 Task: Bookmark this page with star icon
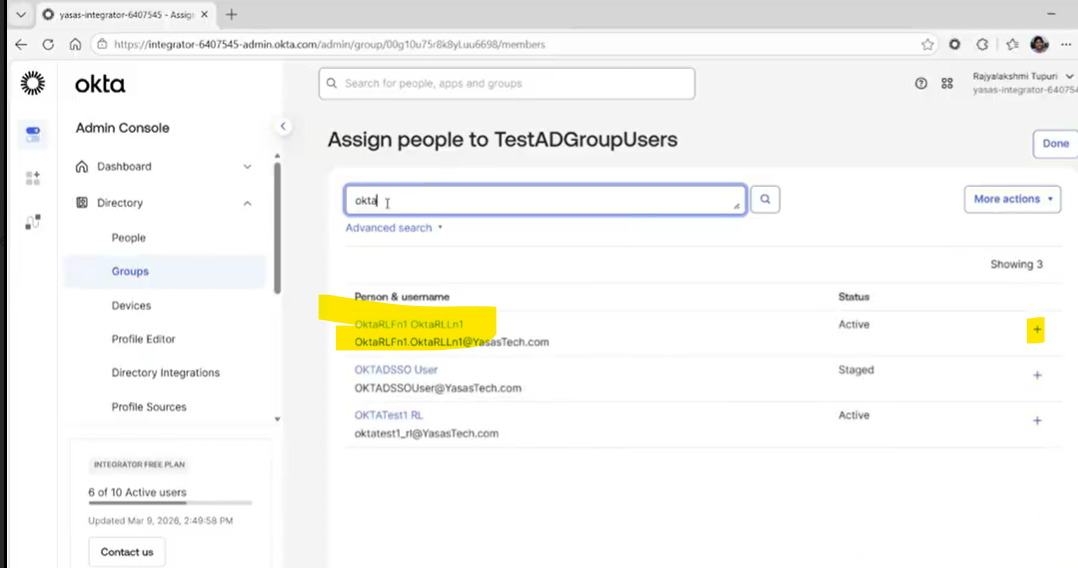[x=927, y=45]
